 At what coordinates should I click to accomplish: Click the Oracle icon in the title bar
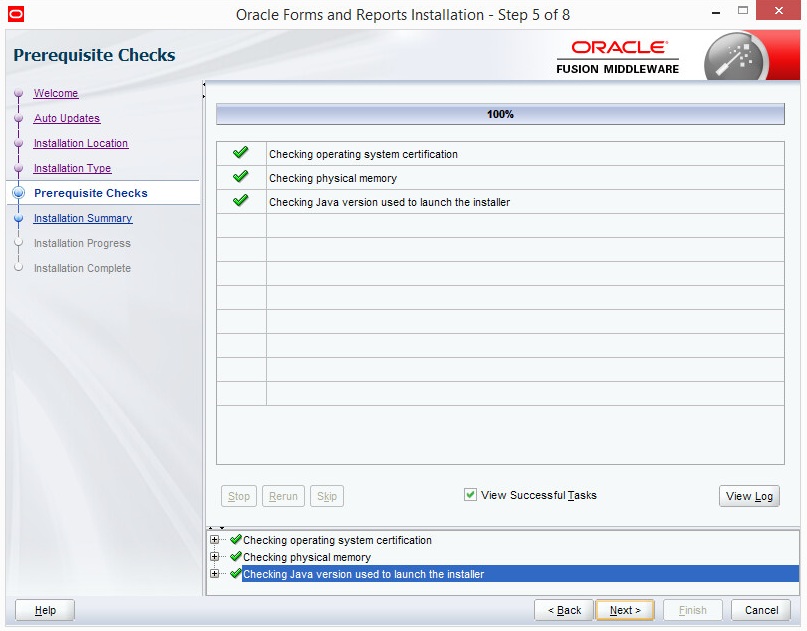coord(16,14)
